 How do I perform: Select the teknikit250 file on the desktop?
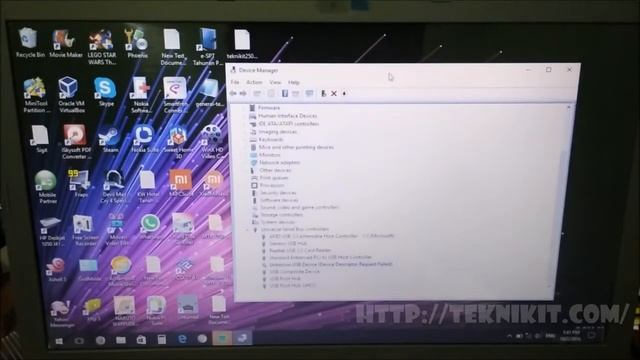coord(242,44)
